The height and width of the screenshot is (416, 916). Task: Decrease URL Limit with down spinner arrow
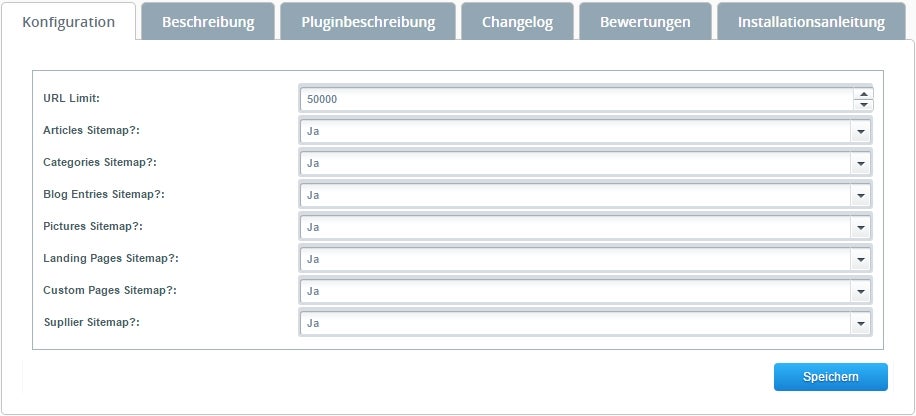[x=863, y=105]
